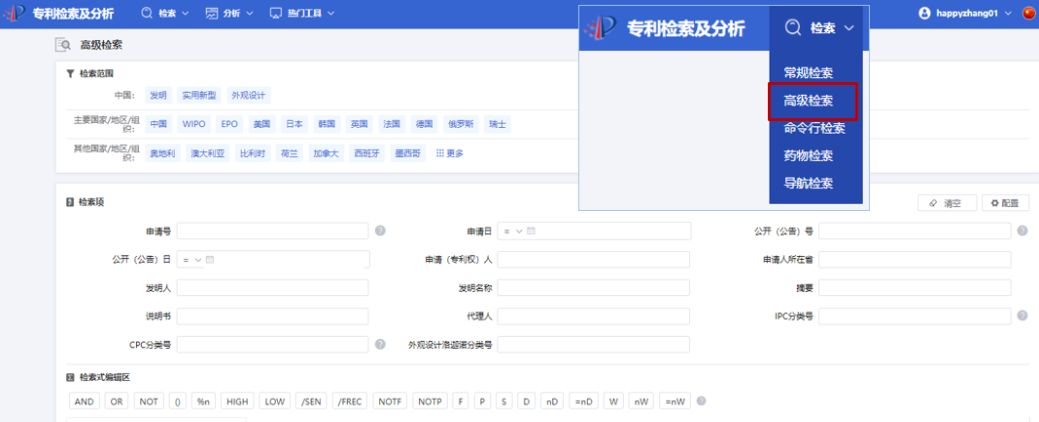Insert the /SEN operator
Image resolution: width=1039 pixels, height=422 pixels.
click(x=311, y=401)
